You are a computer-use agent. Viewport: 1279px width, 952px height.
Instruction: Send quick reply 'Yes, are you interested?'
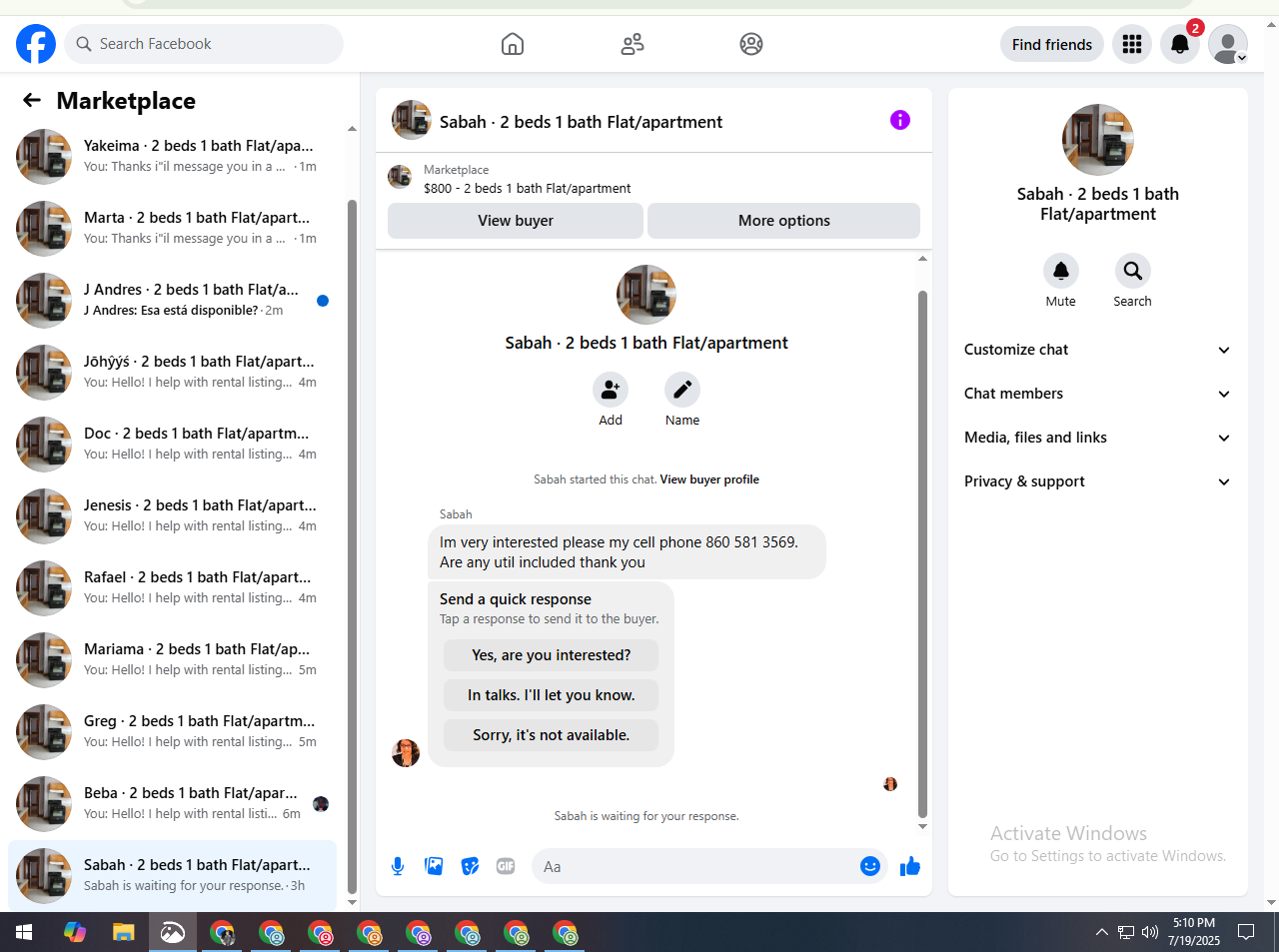click(552, 655)
